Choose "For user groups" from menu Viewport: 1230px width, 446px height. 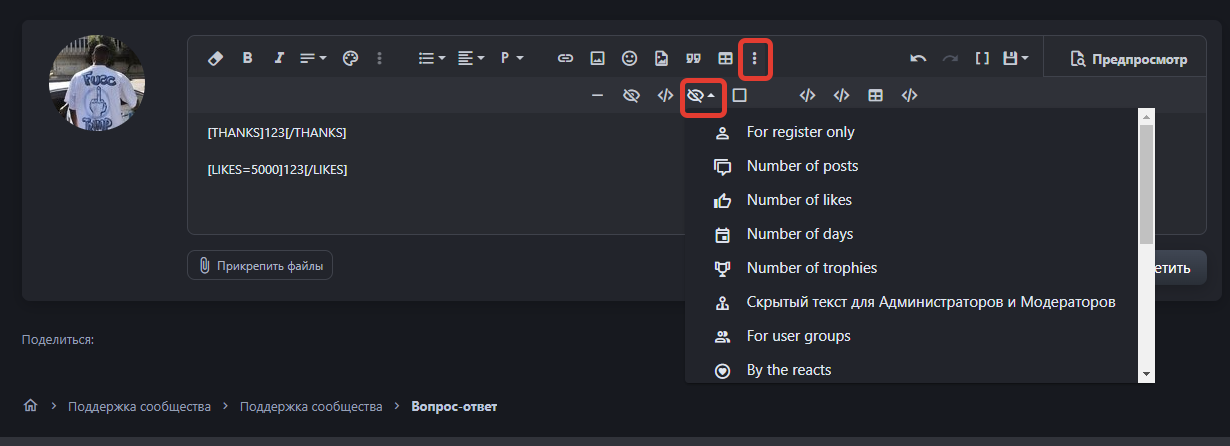point(798,336)
